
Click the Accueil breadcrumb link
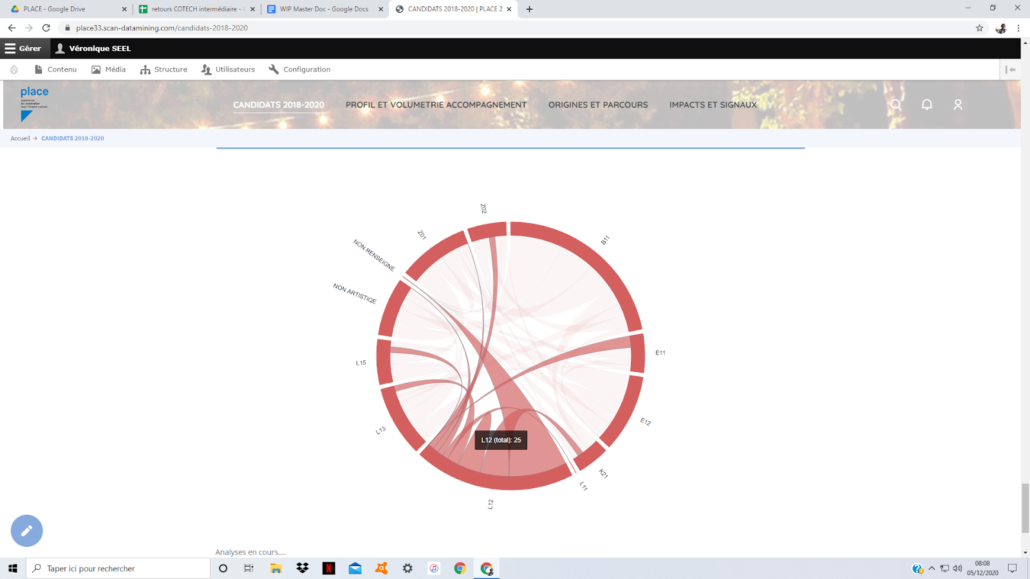tap(20, 138)
